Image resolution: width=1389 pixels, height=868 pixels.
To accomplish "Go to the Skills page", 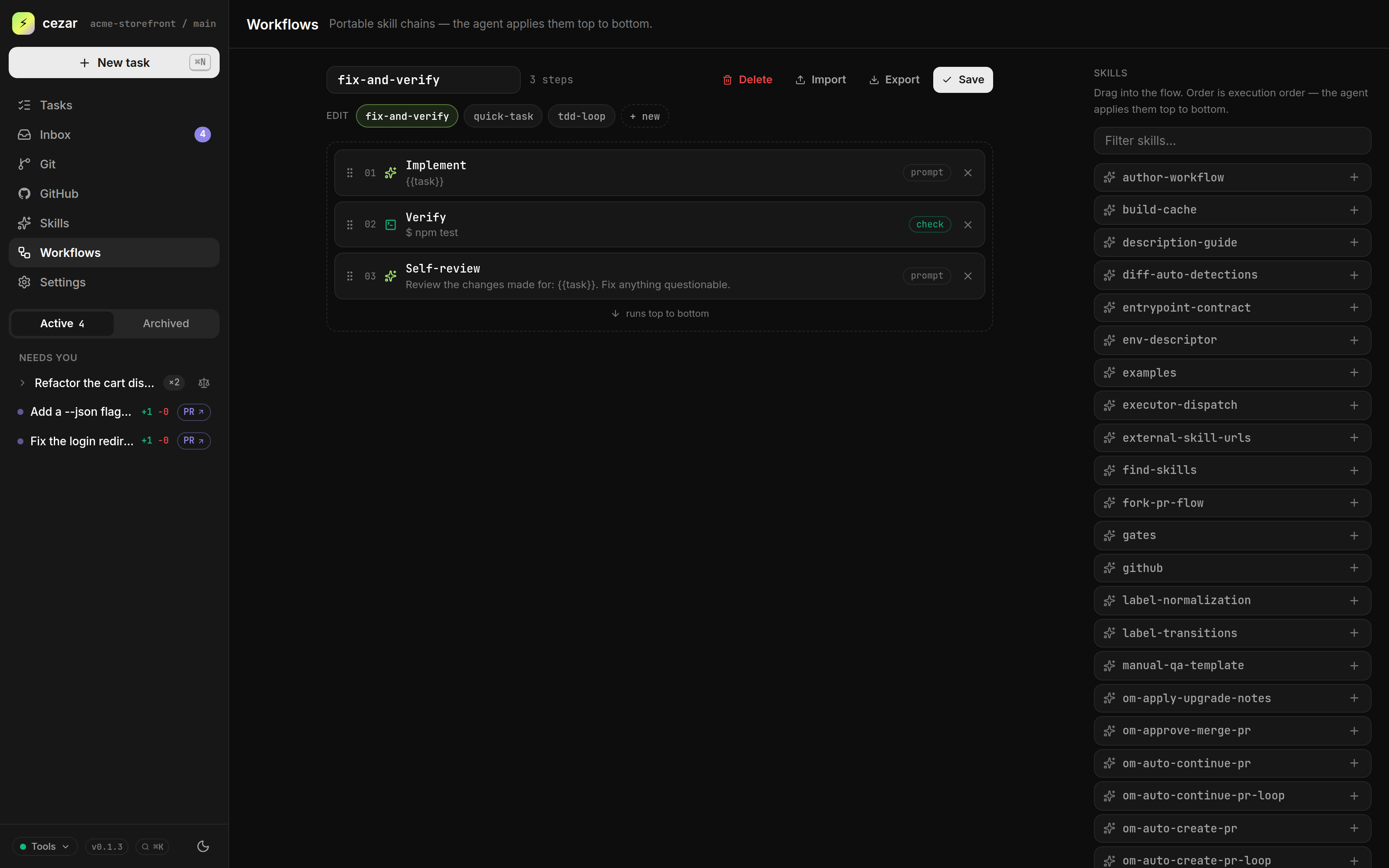I will (114, 224).
